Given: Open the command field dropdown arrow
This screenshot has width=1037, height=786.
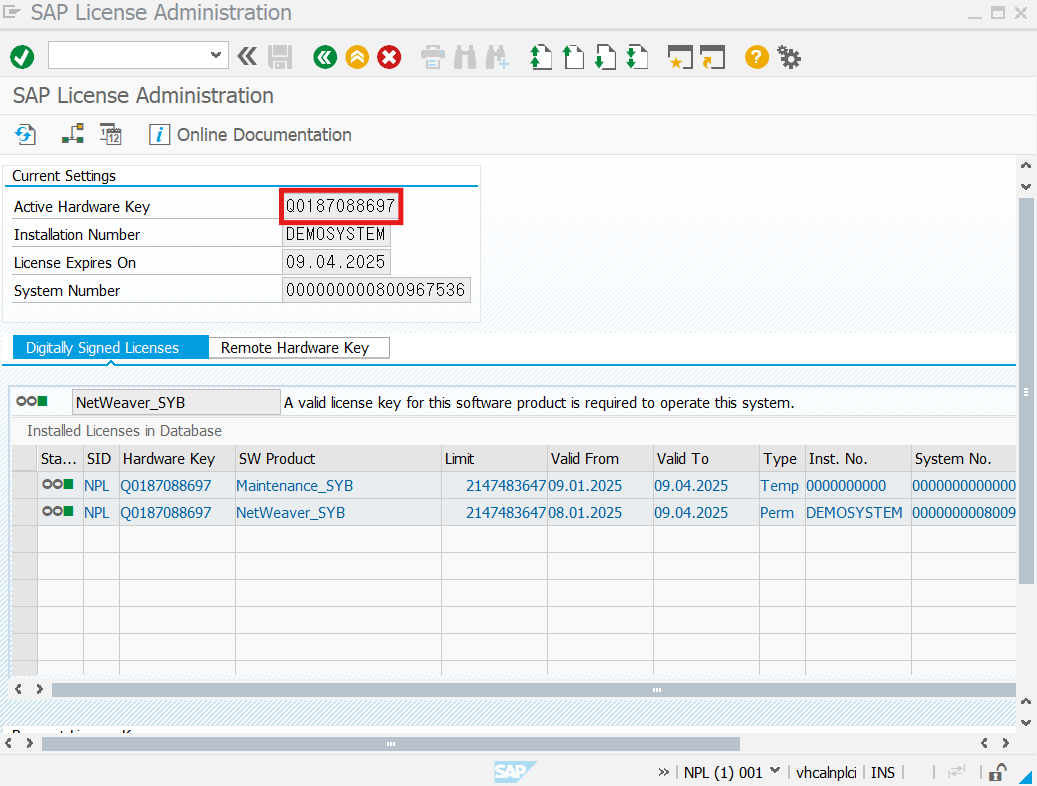Looking at the screenshot, I should click(216, 55).
